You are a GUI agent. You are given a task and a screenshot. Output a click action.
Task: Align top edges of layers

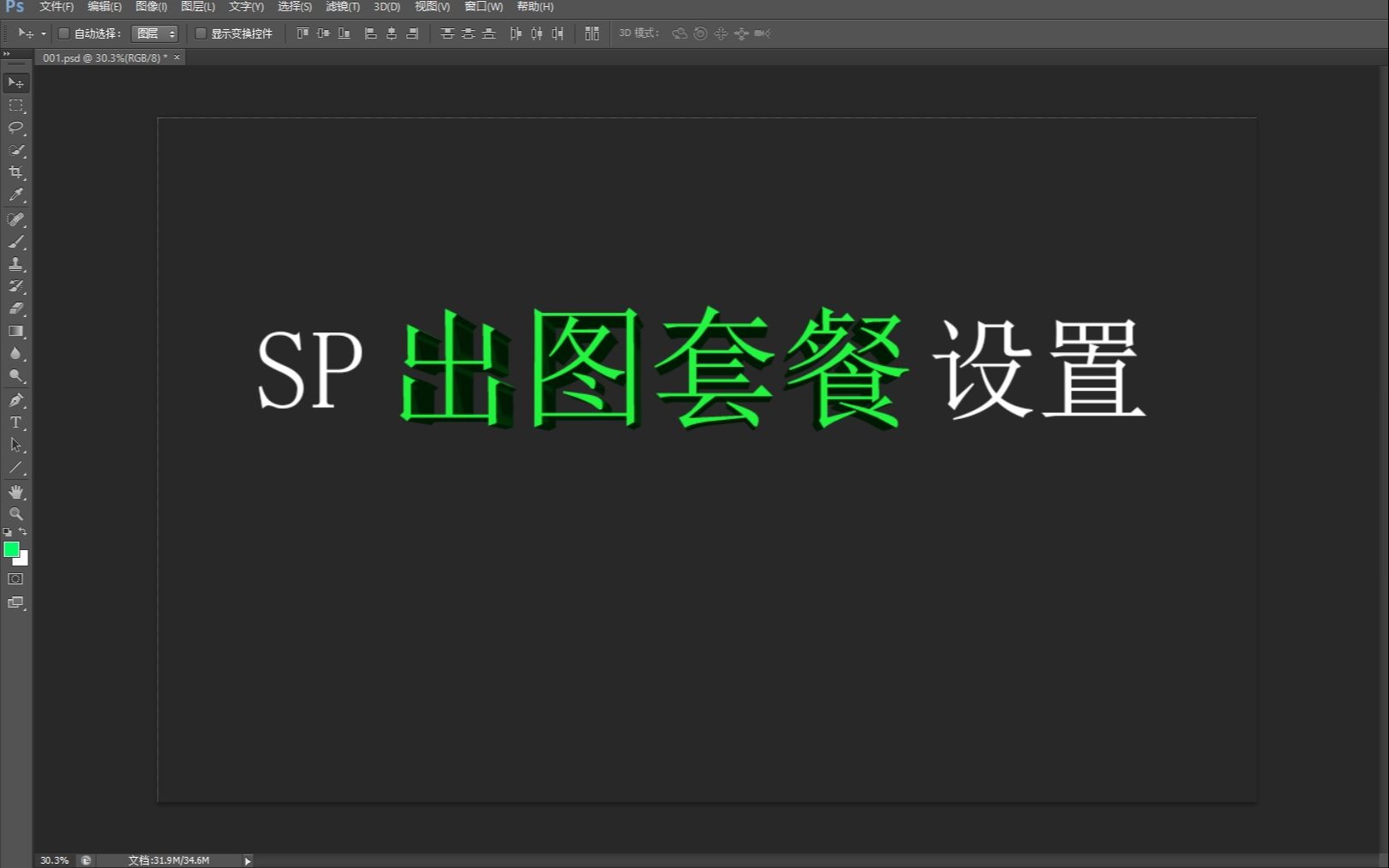[302, 33]
